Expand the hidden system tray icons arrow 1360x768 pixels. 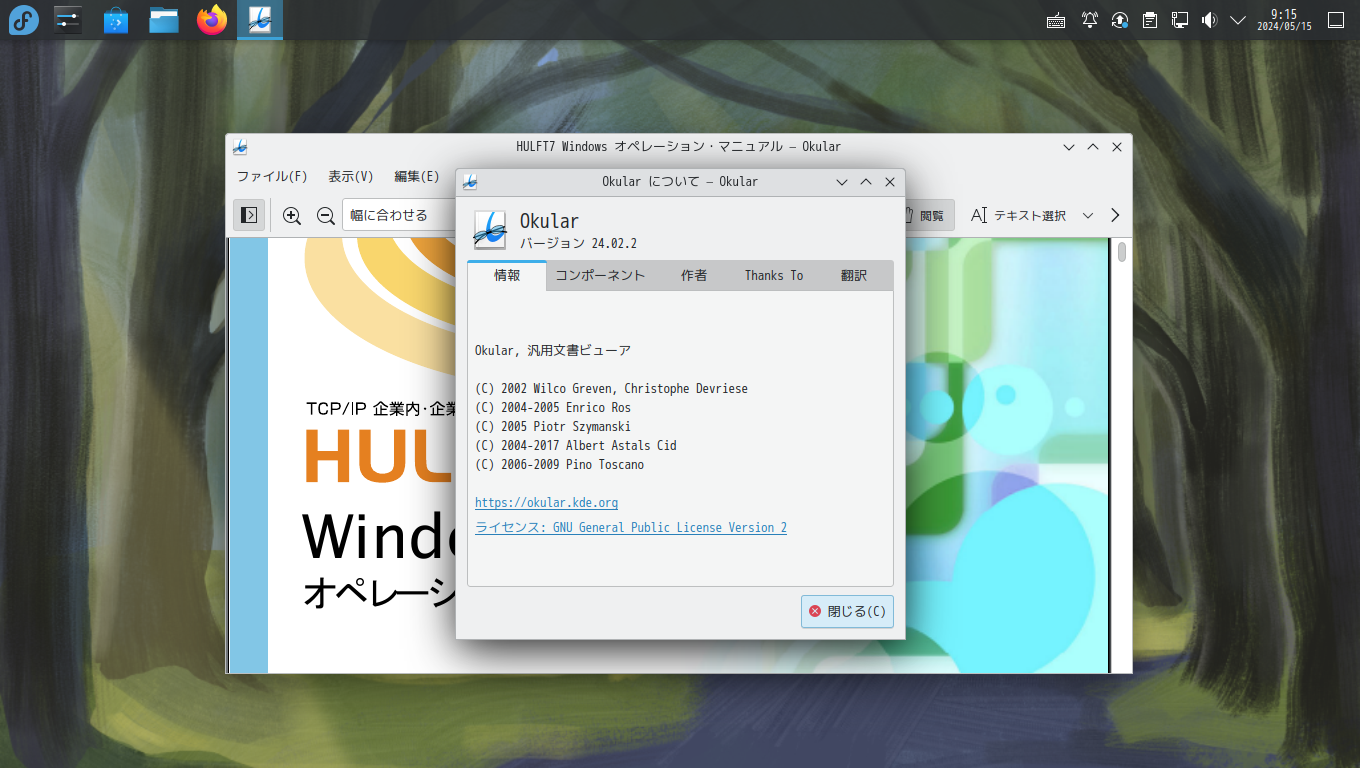point(1238,20)
